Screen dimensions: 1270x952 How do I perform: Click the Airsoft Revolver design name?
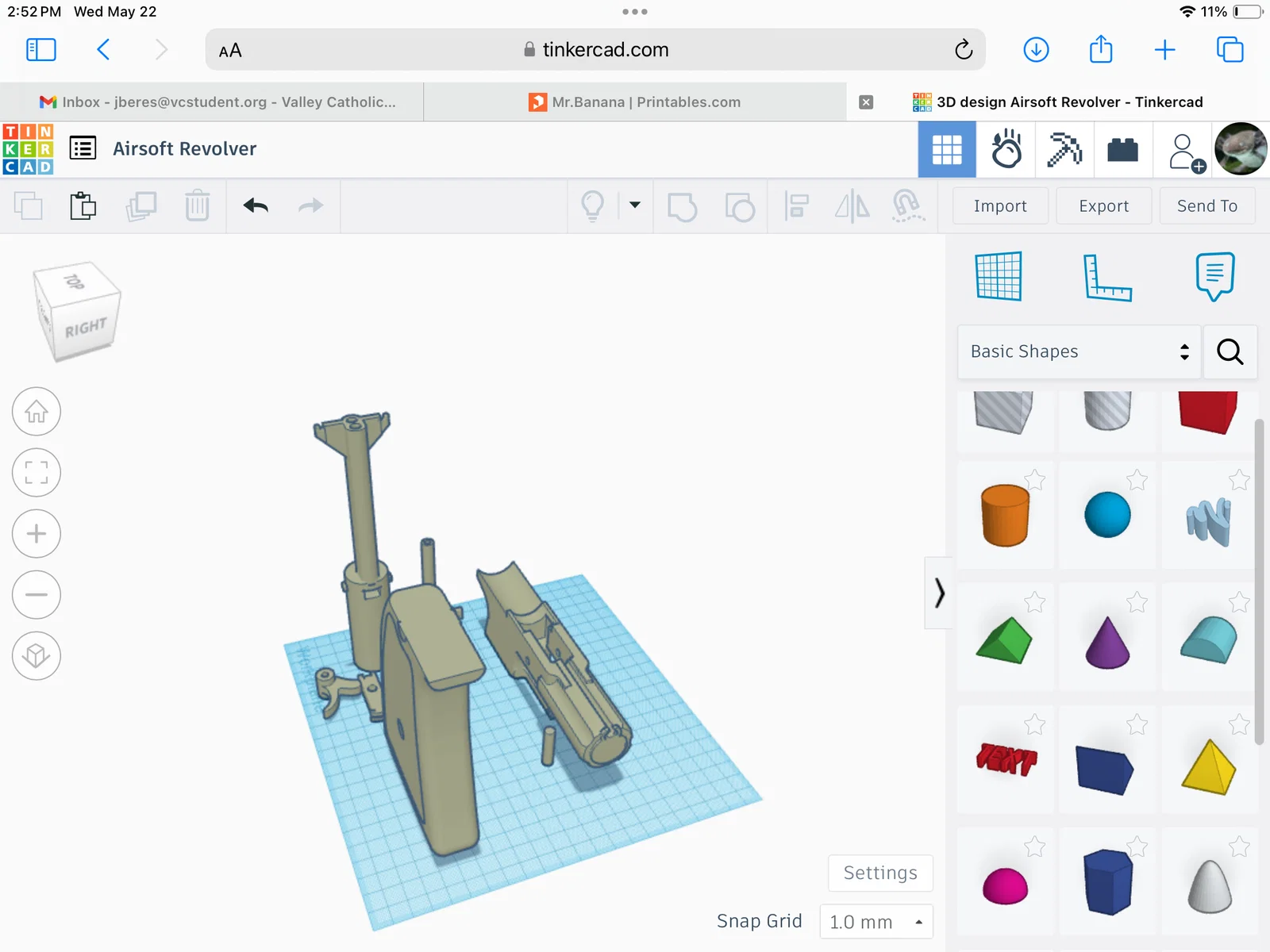click(x=185, y=149)
